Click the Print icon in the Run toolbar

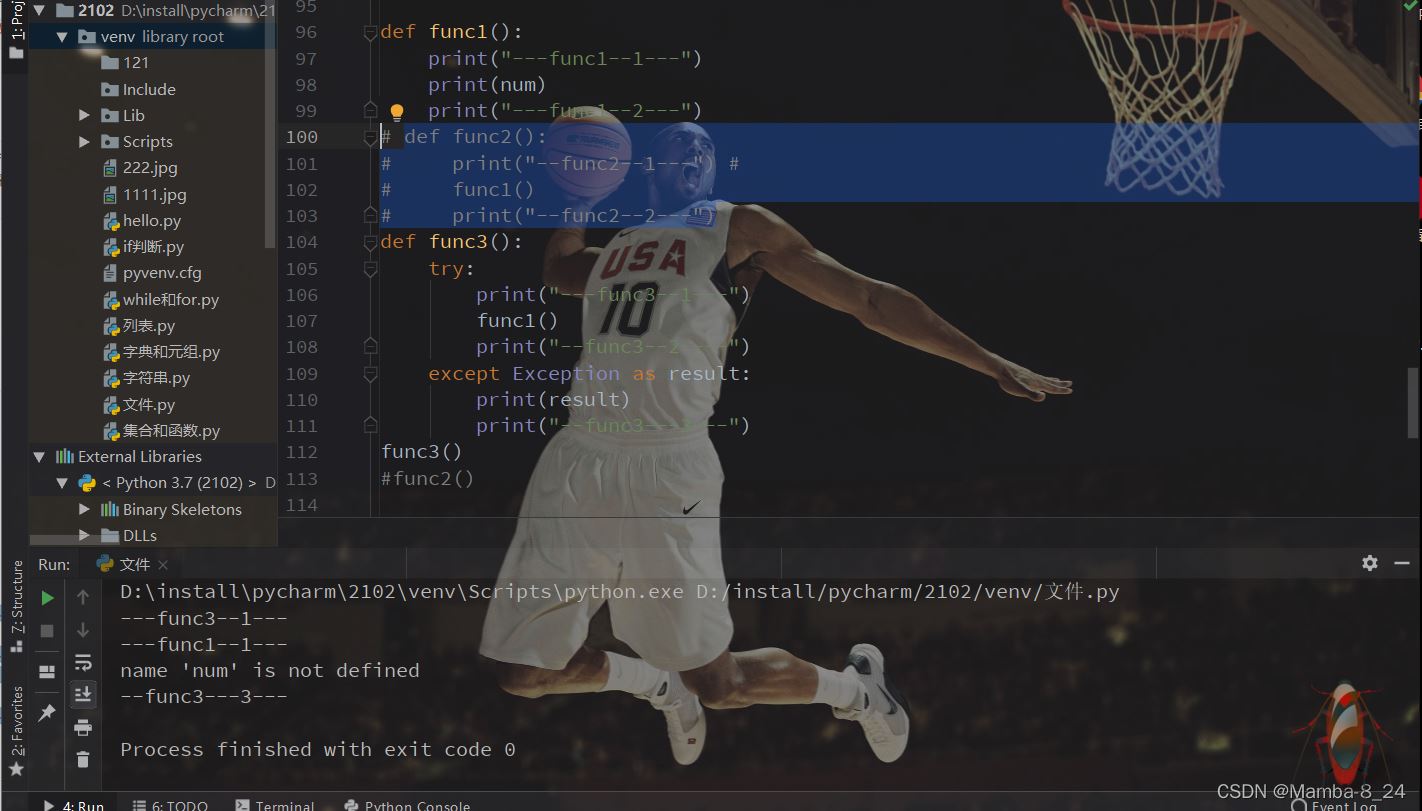coord(83,727)
